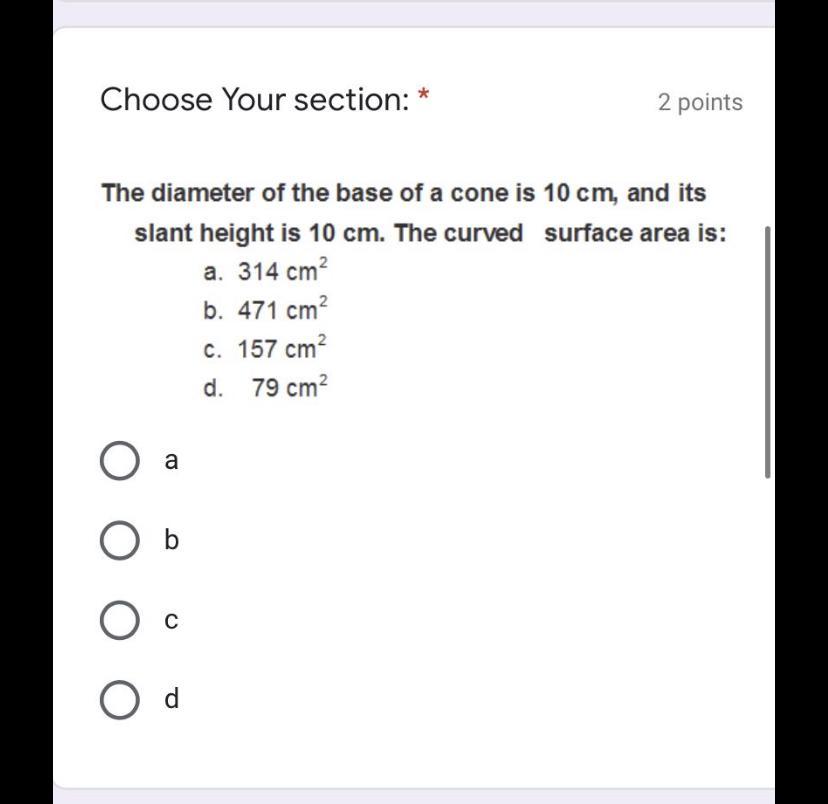Click the '2 points' label
The image size is (828, 804).
pos(700,102)
